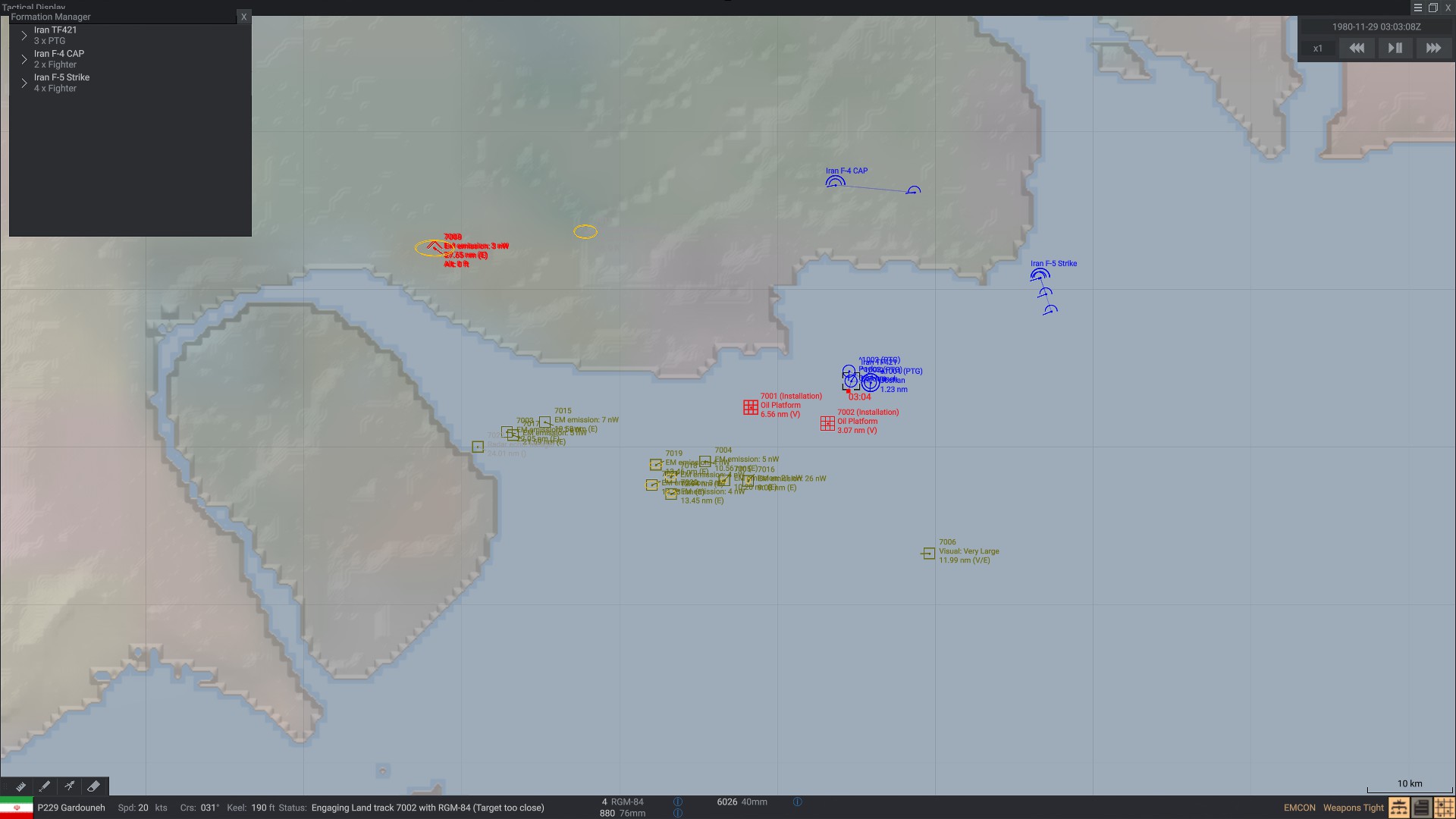Expand the Iran F-5 Strike formation
Viewport: 1456px width, 819px height.
[24, 83]
